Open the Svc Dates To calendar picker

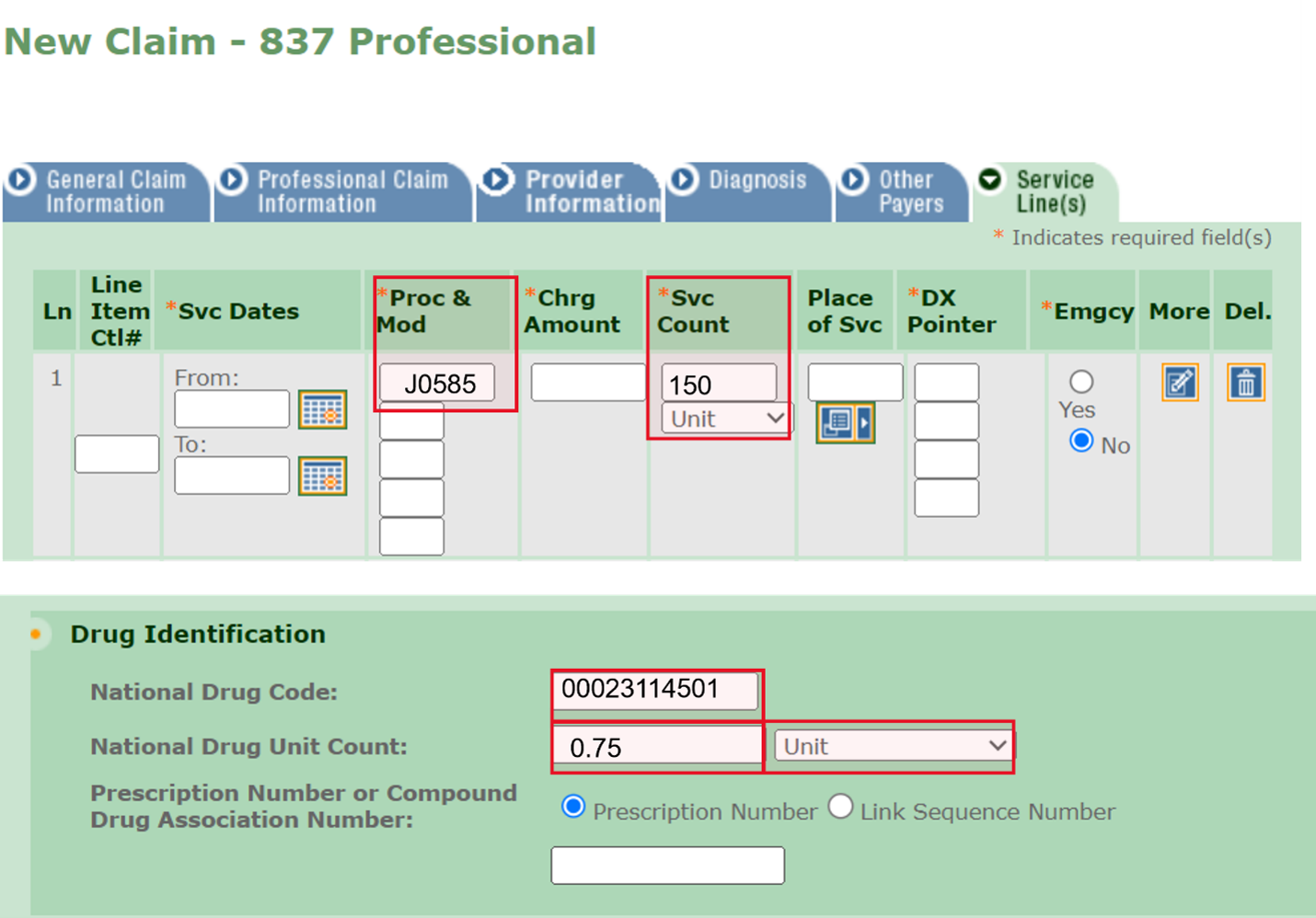322,476
